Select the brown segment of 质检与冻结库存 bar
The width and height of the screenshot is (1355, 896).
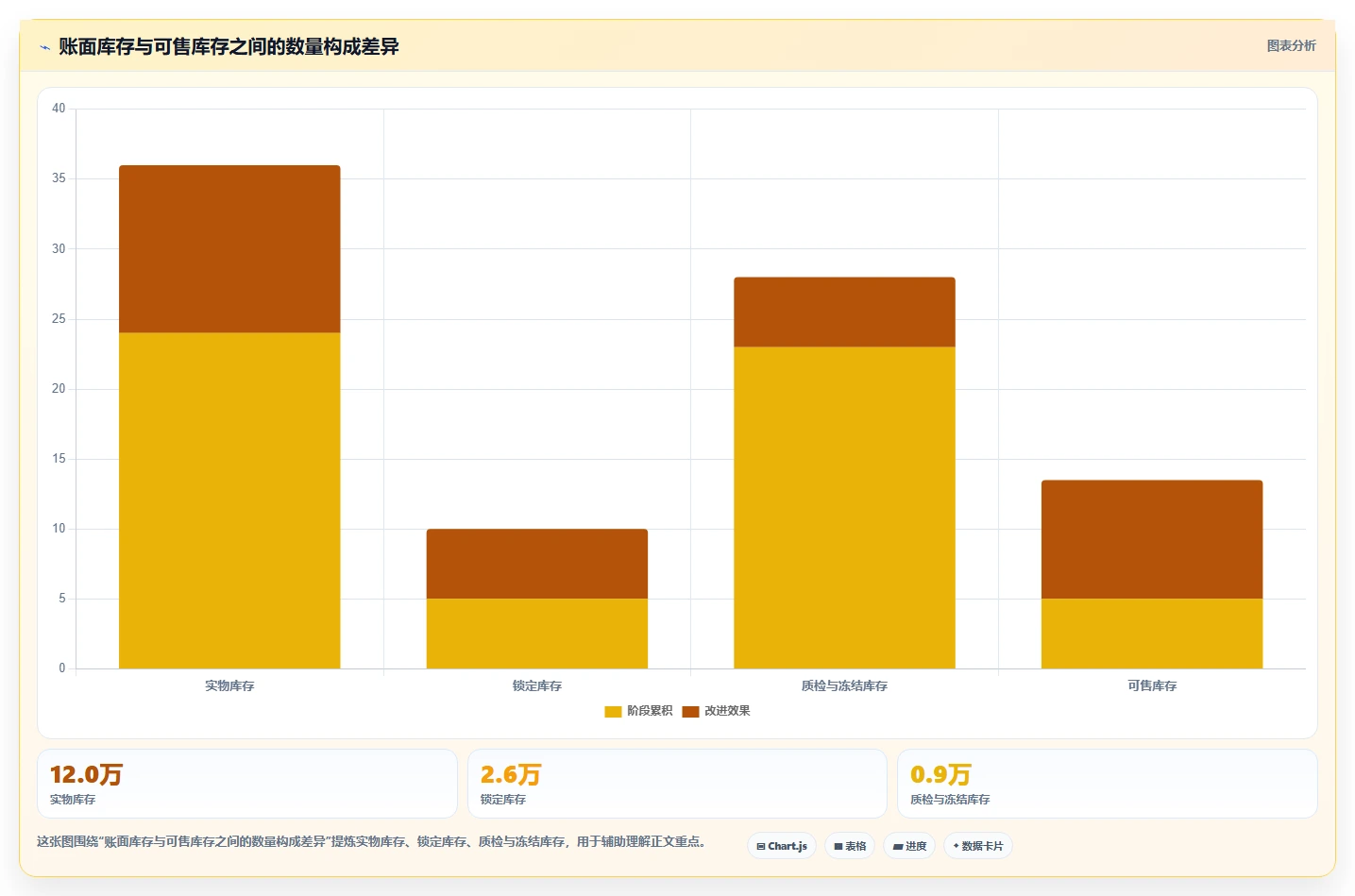pyautogui.click(x=844, y=312)
